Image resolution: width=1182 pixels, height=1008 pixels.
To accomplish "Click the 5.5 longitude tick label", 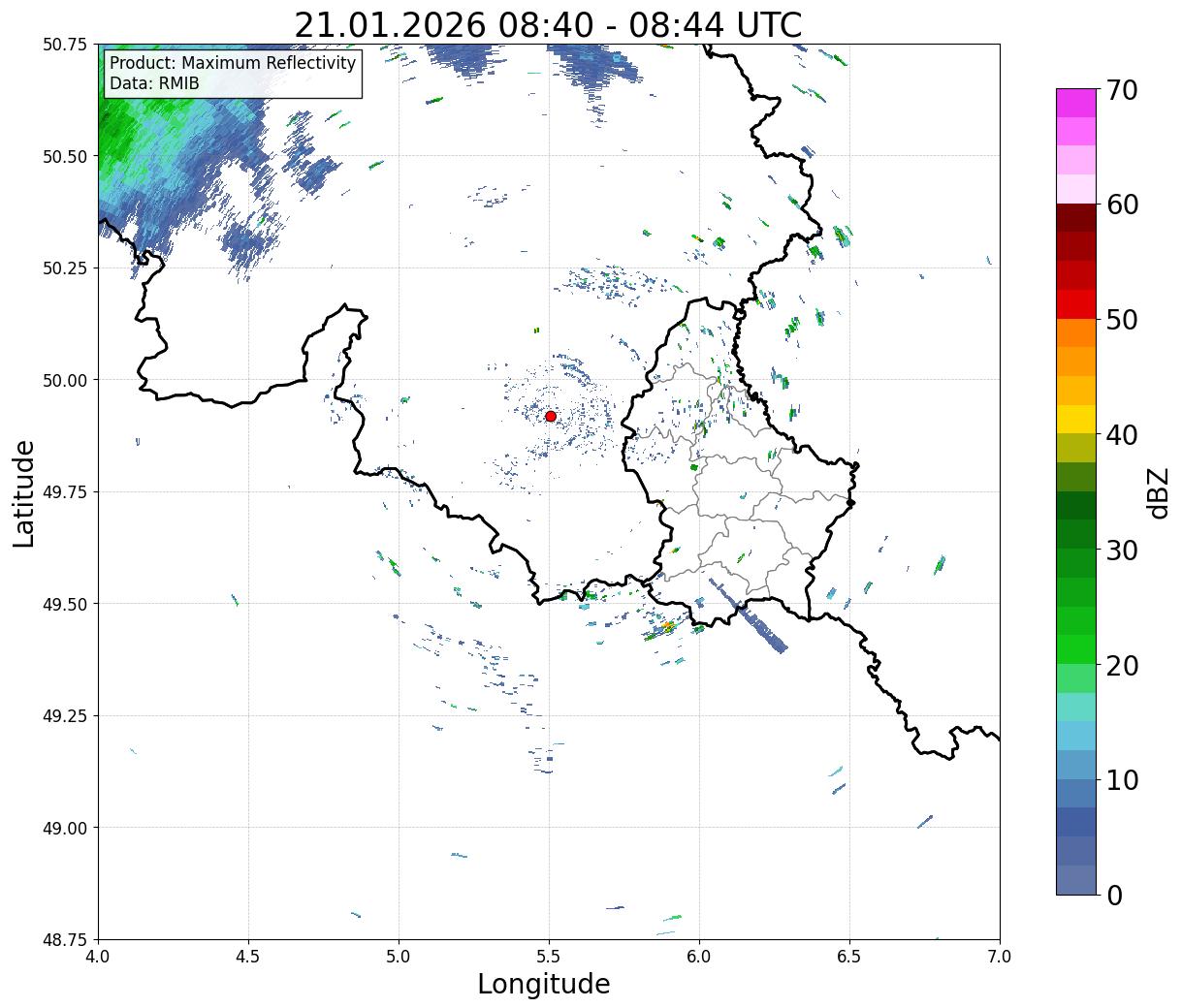I will (x=549, y=957).
